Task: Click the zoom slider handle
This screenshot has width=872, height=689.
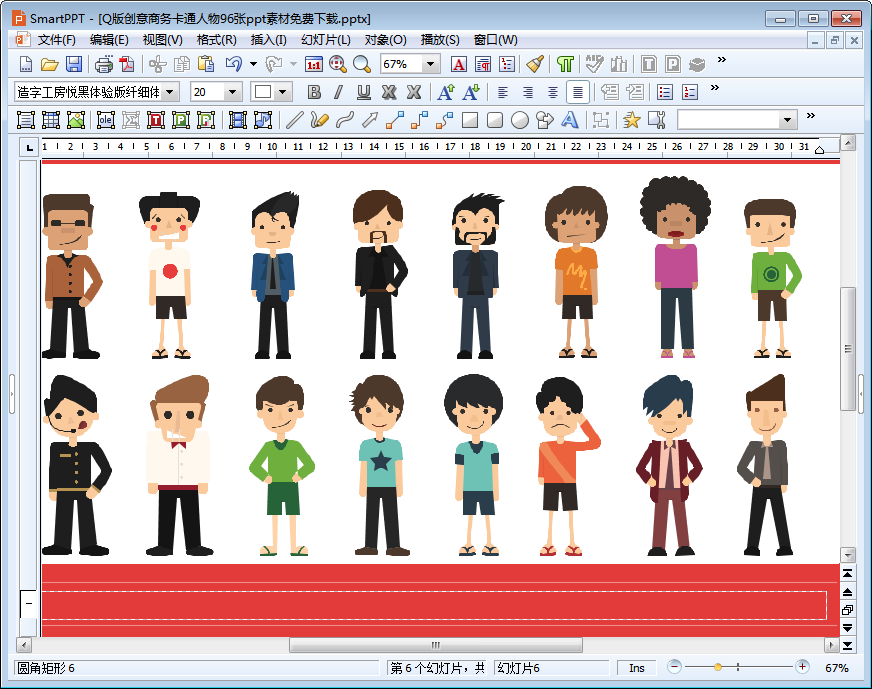Action: tap(717, 667)
